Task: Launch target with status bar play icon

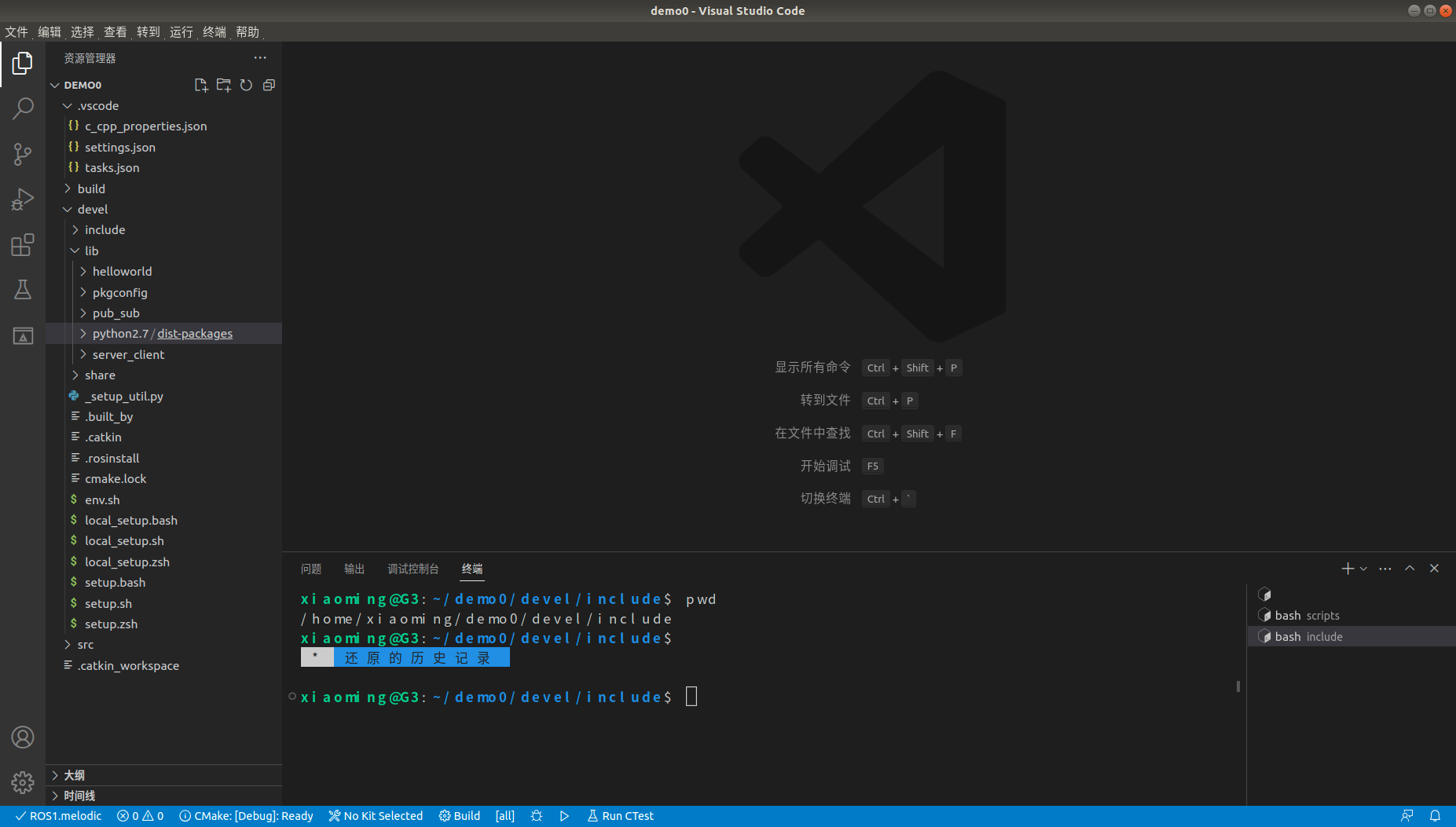Action: 564,816
